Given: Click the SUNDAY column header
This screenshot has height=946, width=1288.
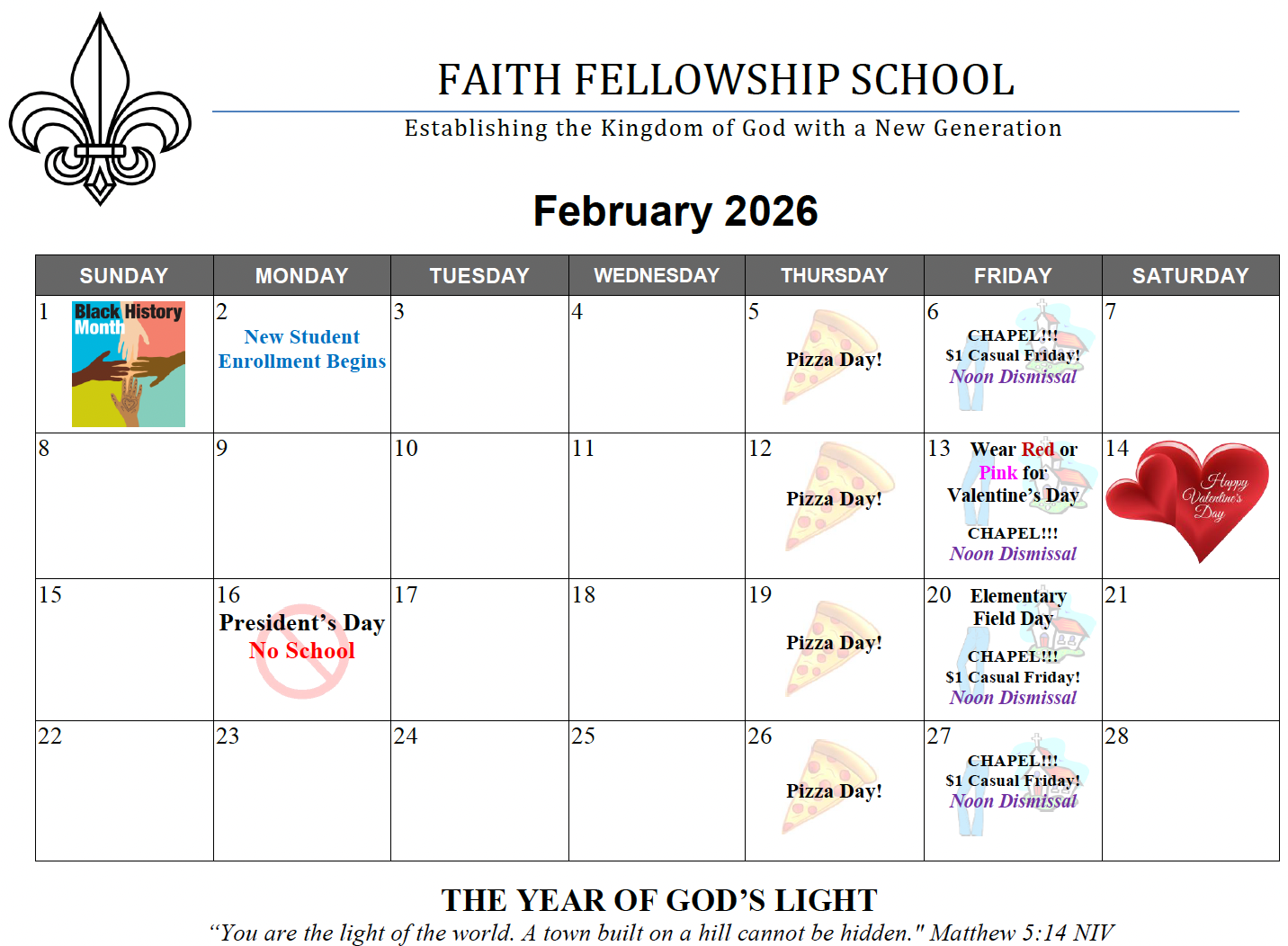Looking at the screenshot, I should tap(124, 276).
